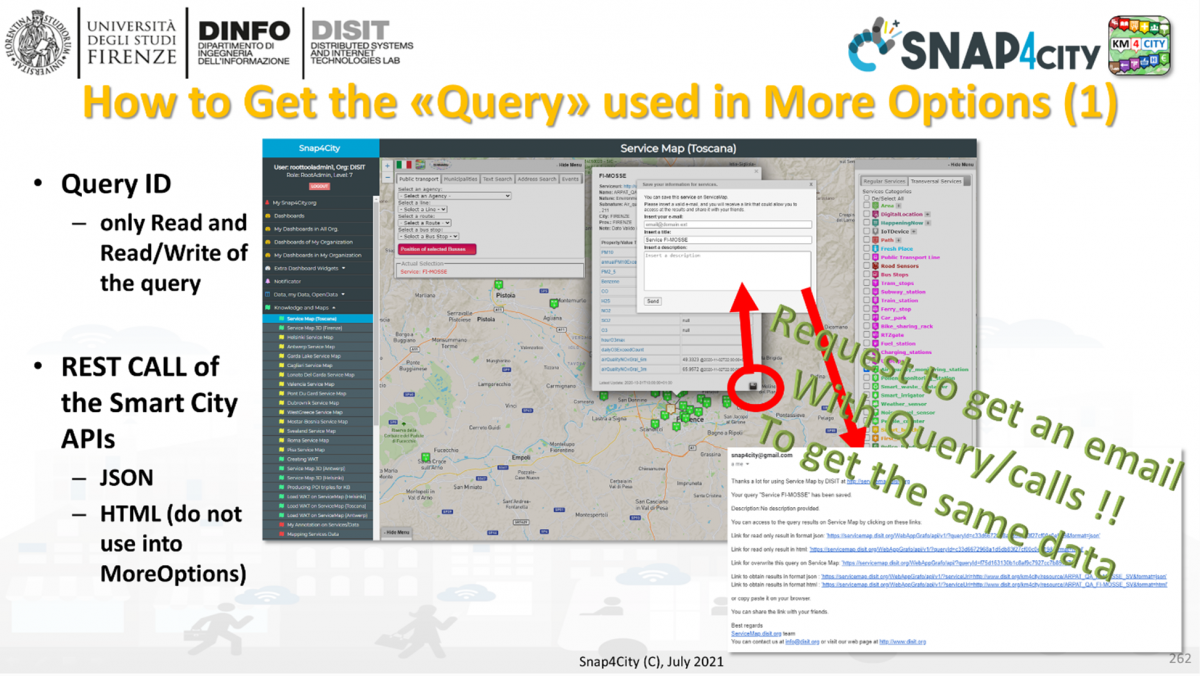Open the Select a Route dropdown
The height and width of the screenshot is (676, 1200).
coord(425,223)
